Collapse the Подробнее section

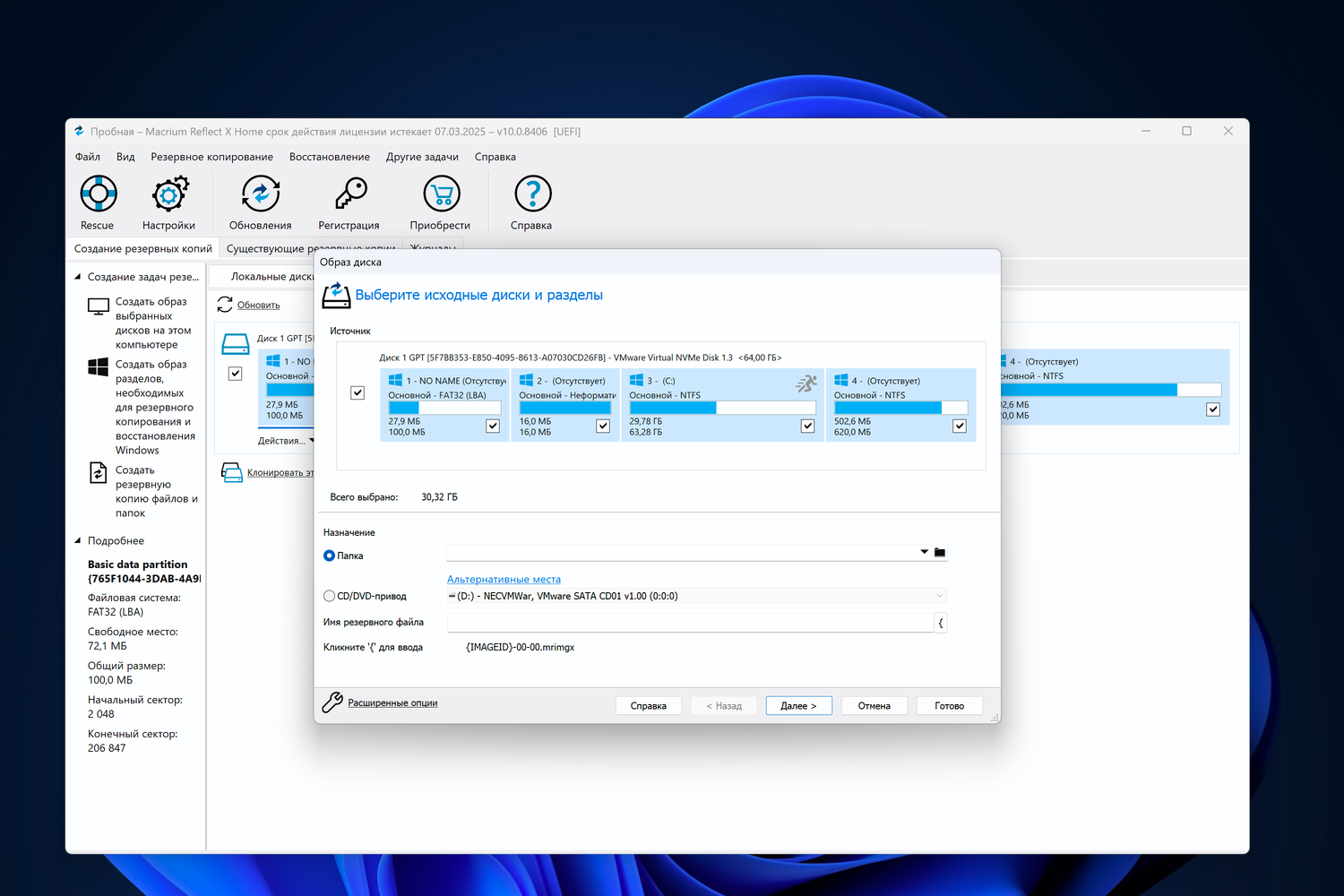tap(78, 540)
